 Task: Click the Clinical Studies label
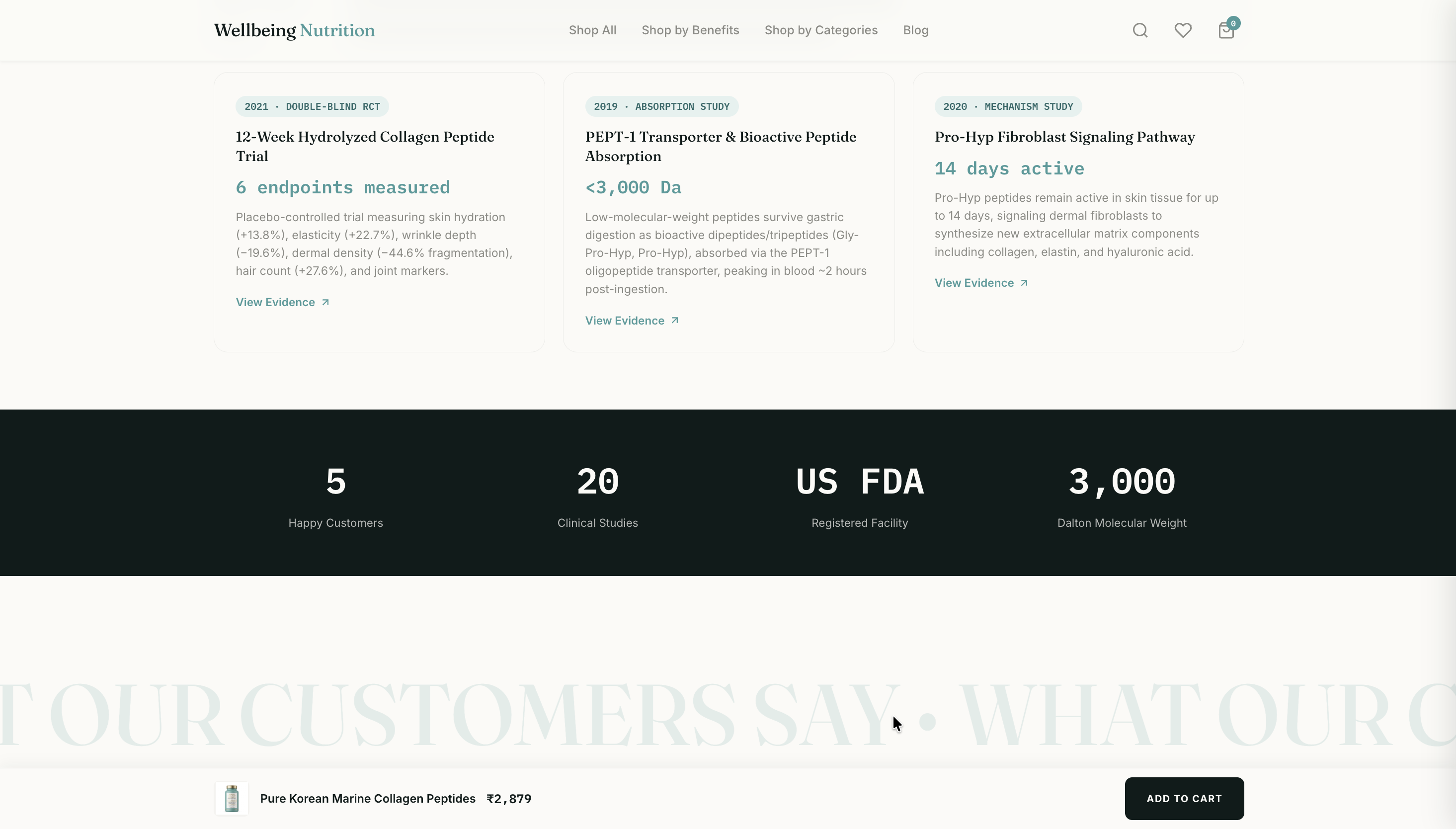click(x=598, y=523)
